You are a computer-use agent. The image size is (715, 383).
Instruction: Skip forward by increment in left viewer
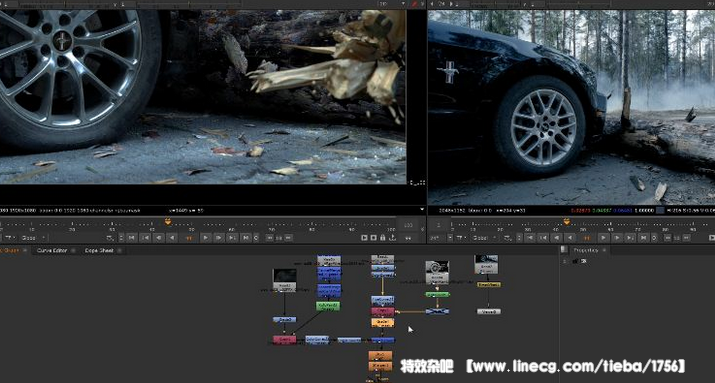tap(288, 238)
